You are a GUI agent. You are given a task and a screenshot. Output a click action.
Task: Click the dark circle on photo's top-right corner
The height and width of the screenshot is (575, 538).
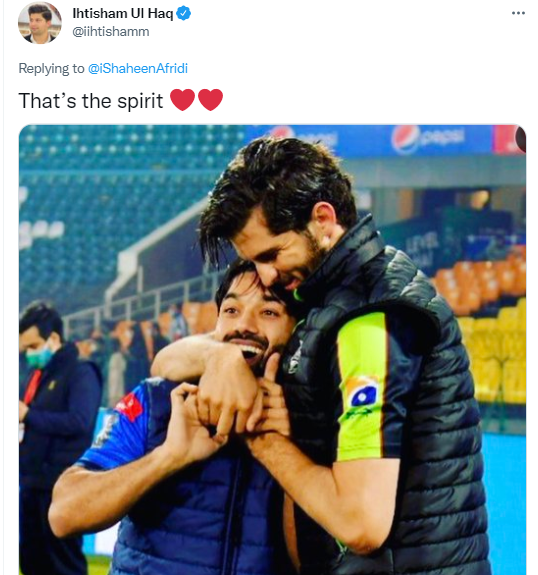(x=521, y=138)
